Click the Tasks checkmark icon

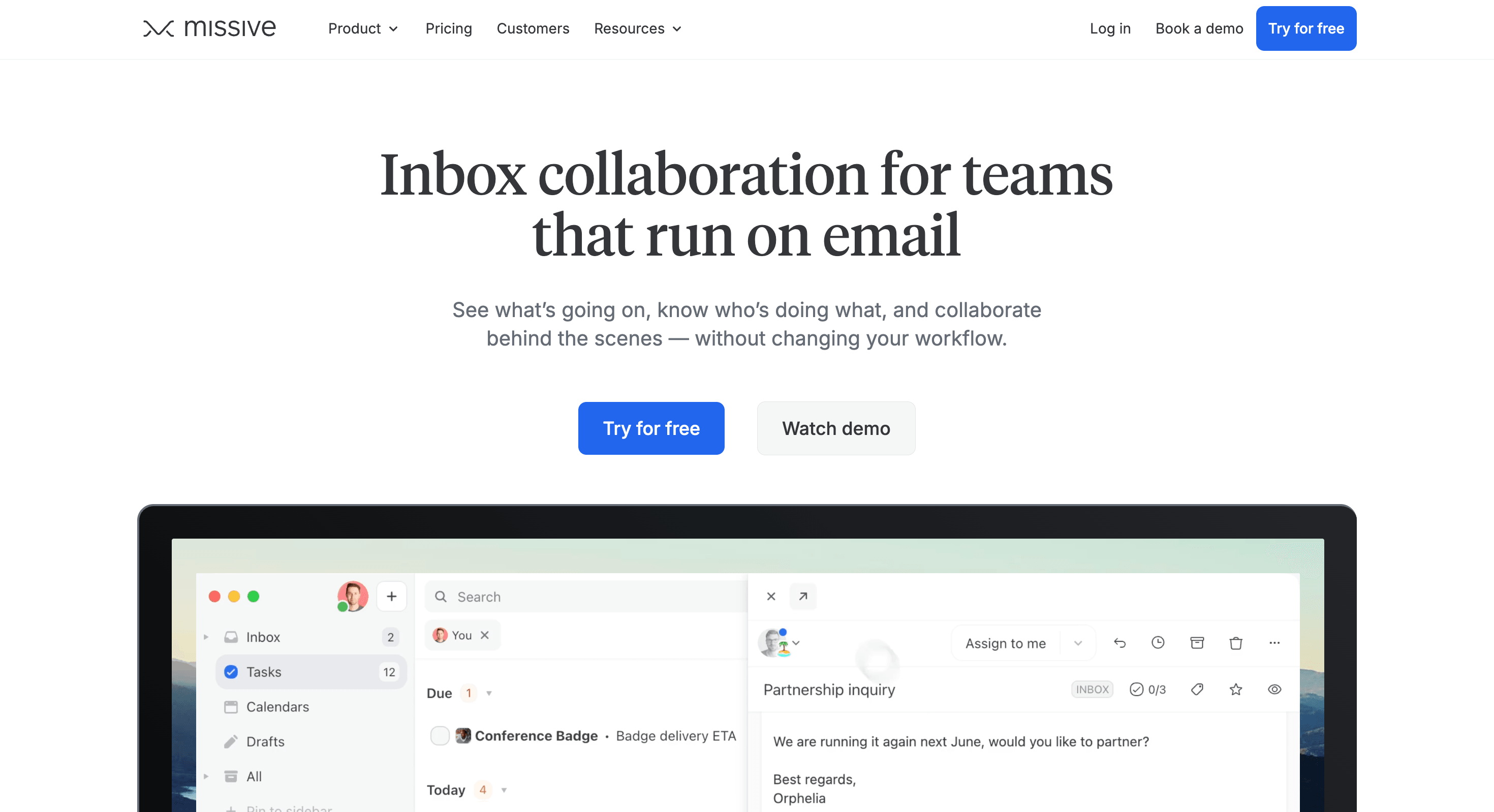231,672
